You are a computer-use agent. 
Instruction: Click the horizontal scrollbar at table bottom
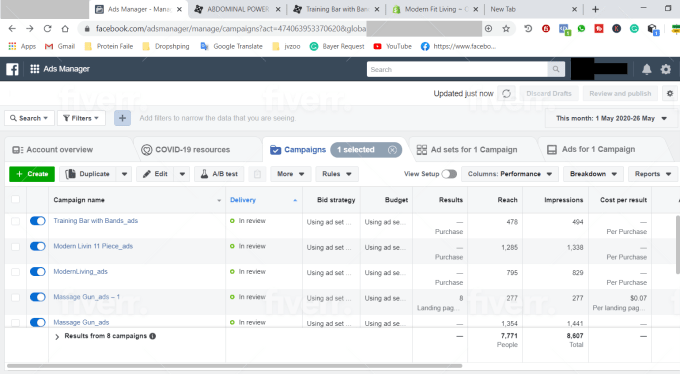pos(234,366)
